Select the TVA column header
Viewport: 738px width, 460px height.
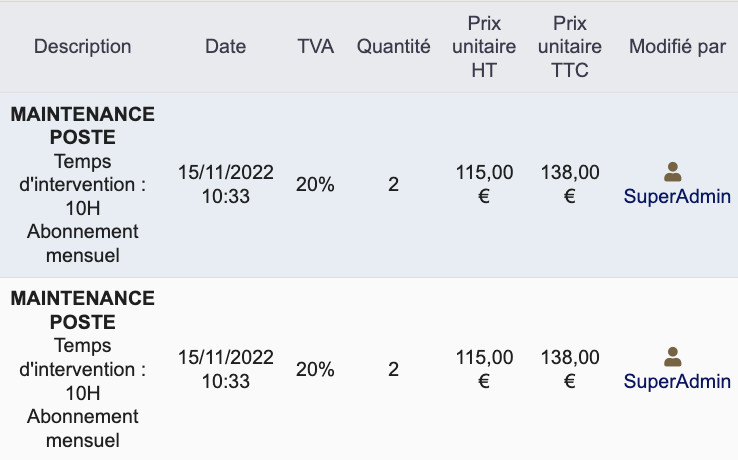click(x=315, y=47)
